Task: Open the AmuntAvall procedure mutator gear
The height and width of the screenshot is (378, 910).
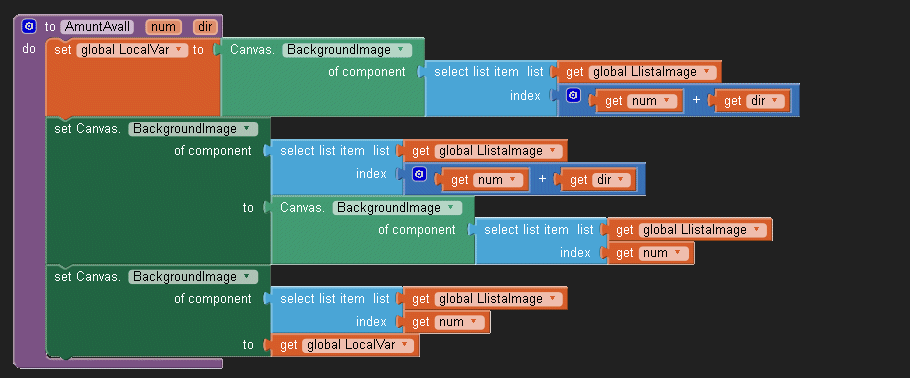Action: 29,26
